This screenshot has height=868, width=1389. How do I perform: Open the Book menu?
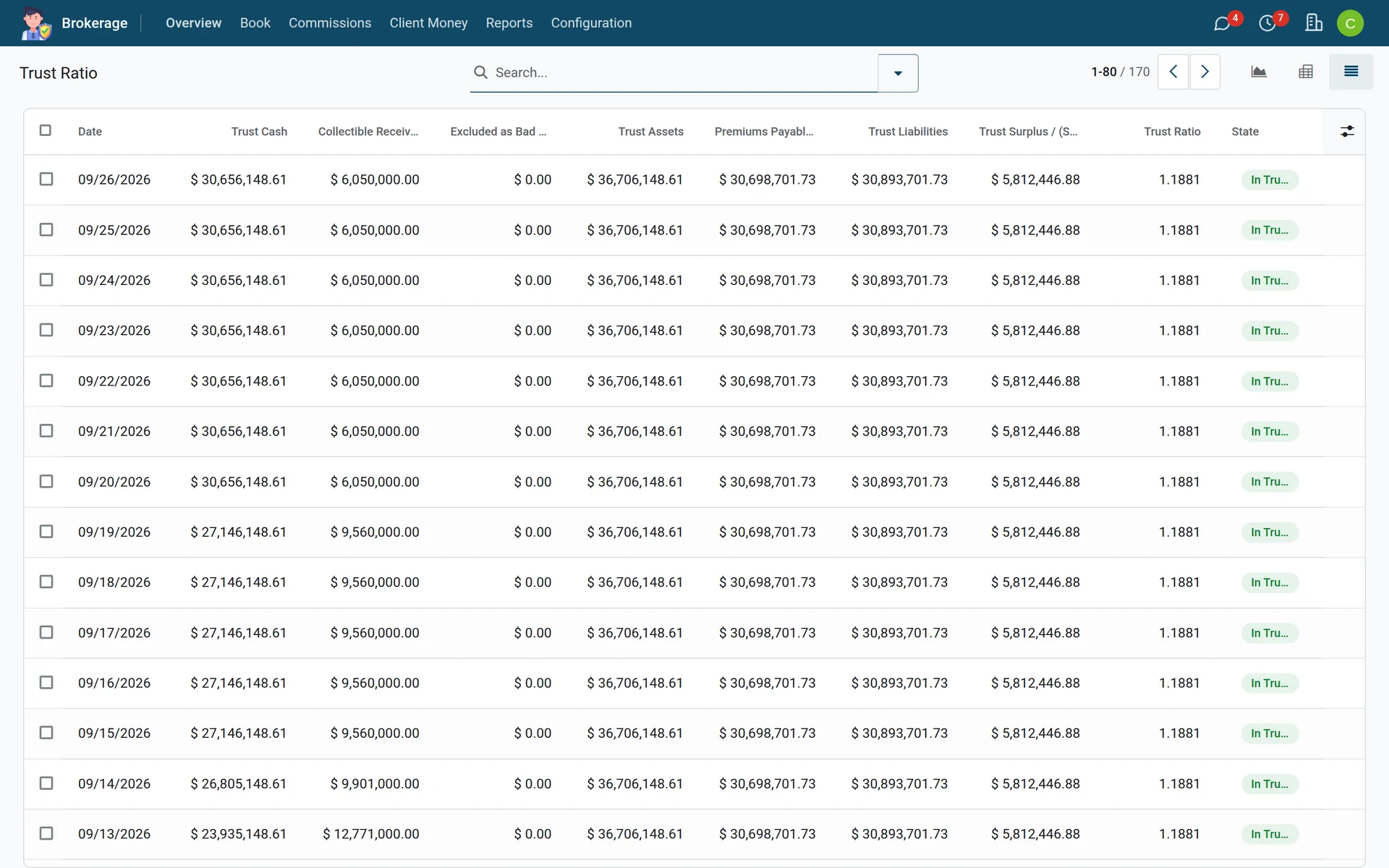click(x=255, y=23)
